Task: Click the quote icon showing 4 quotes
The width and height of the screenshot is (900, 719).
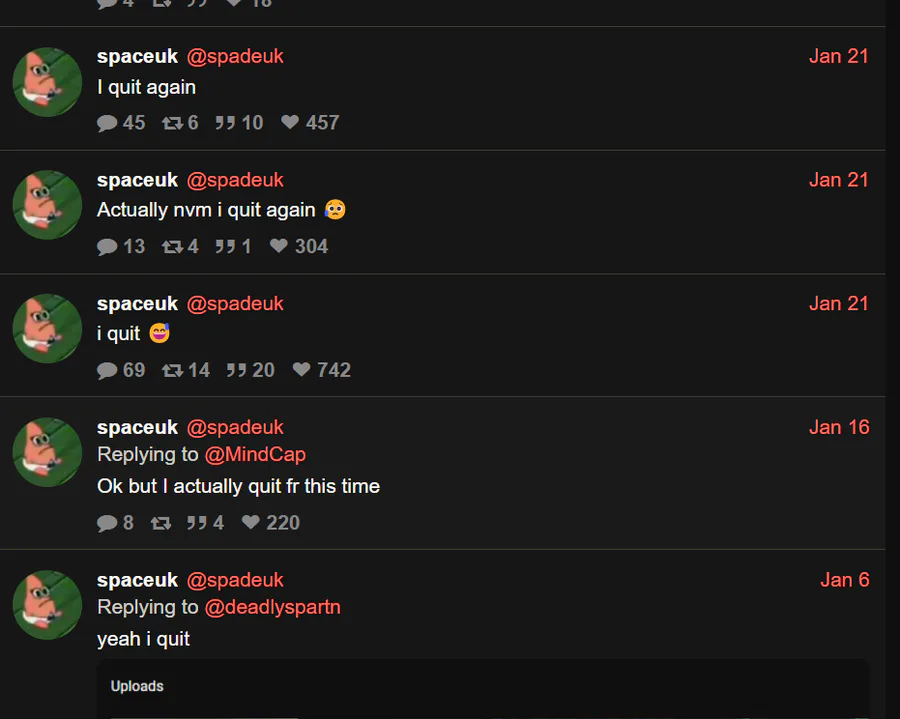Action: click(x=196, y=523)
